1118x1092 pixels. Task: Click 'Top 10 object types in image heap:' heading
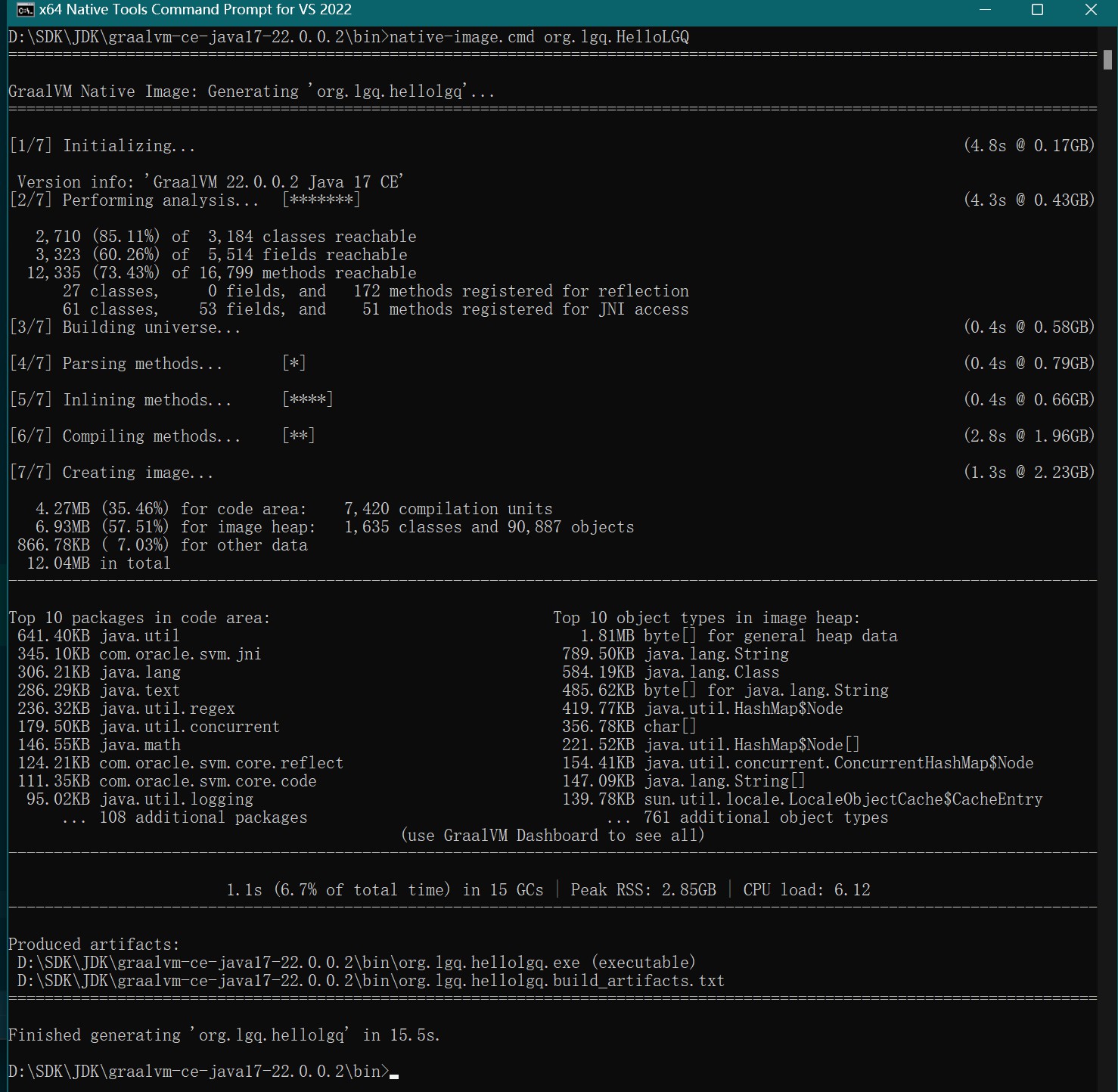click(x=707, y=618)
